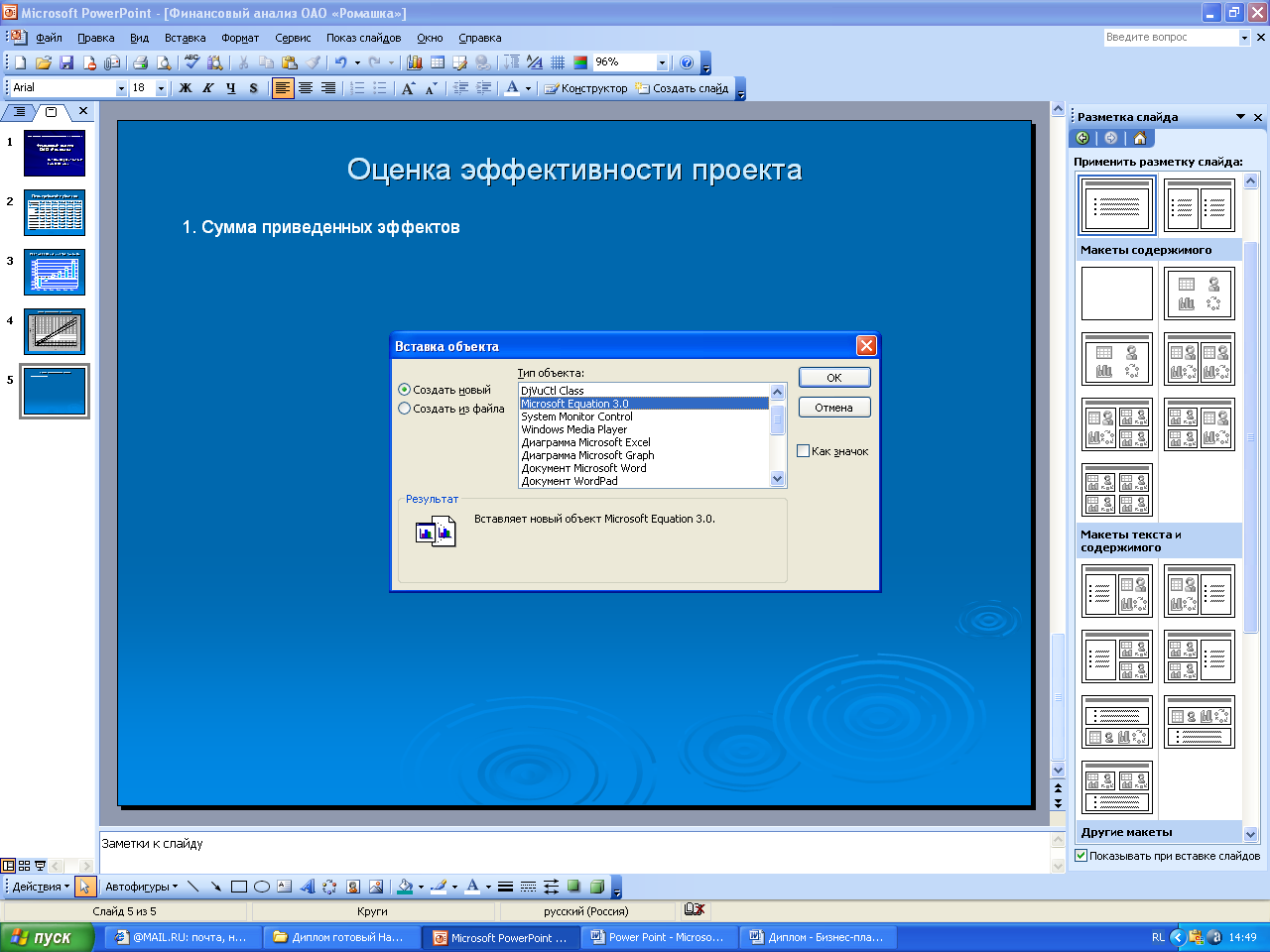The width and height of the screenshot is (1270, 952).
Task: Insert Text Box drawing tool
Action: tap(285, 887)
